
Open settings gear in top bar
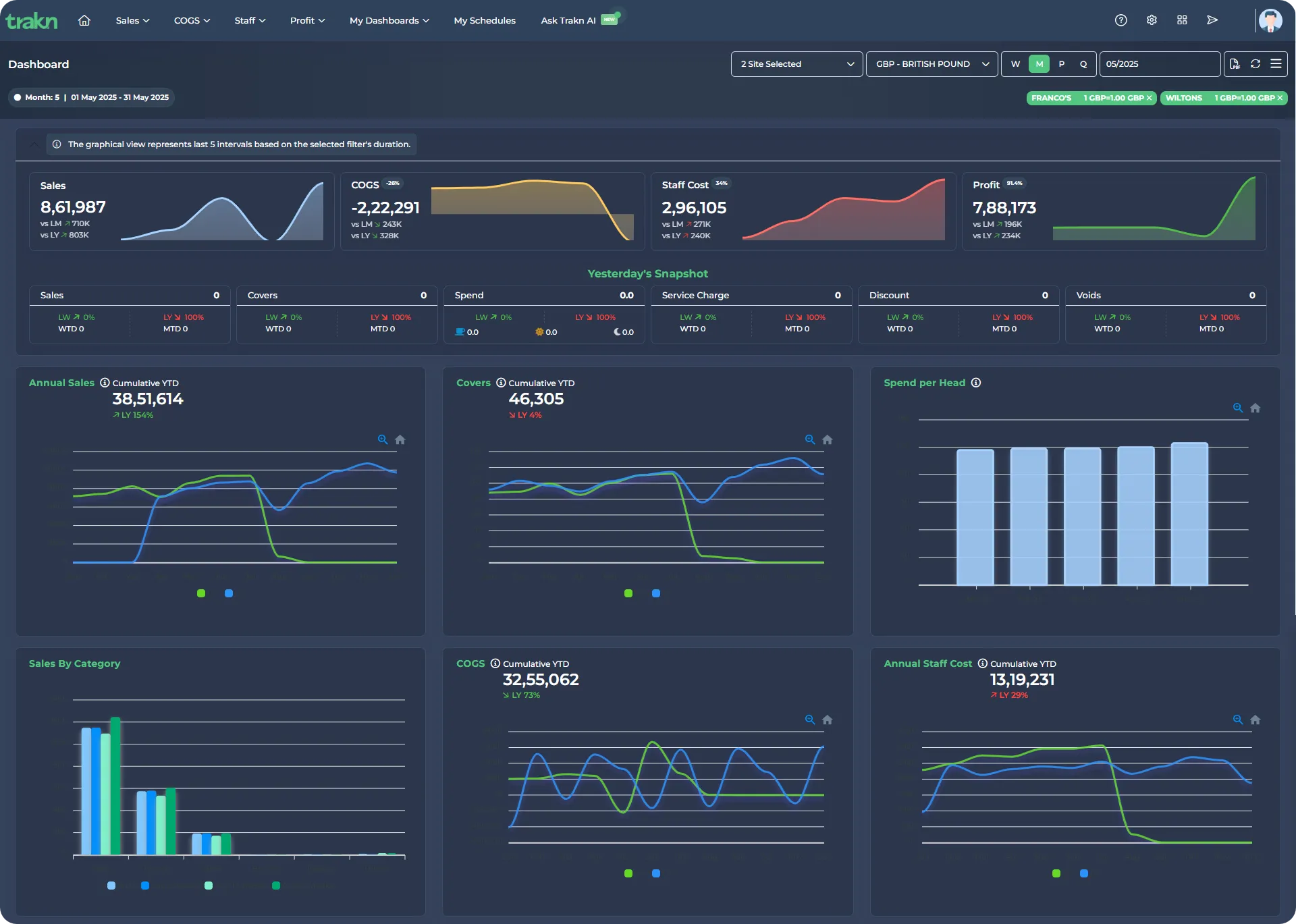(1152, 20)
